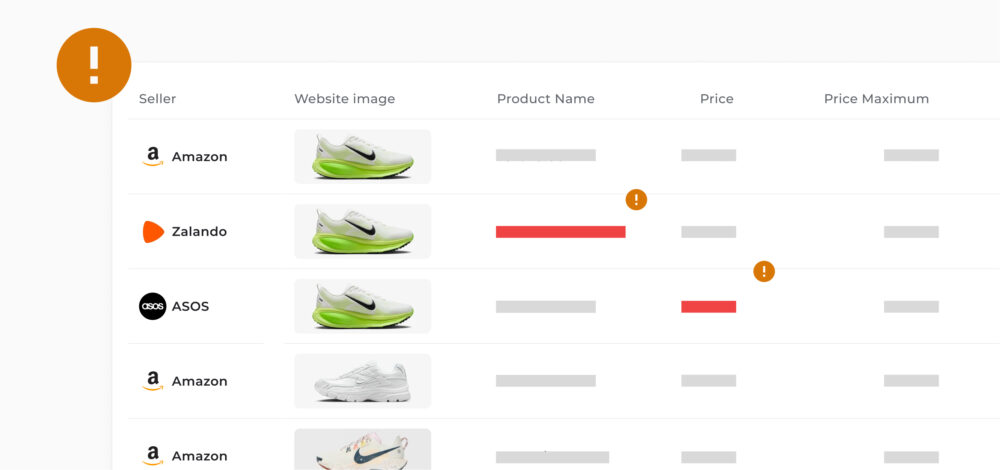The image size is (1000, 470).
Task: Click the Price column header
Action: click(716, 99)
